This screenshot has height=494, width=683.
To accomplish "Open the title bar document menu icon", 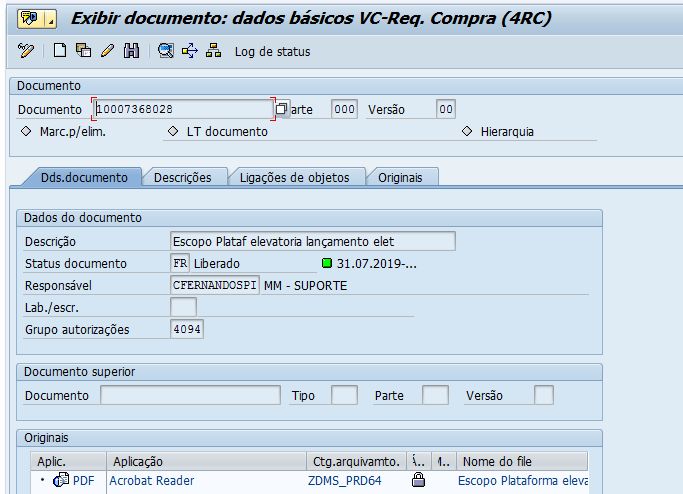I will [x=37, y=18].
